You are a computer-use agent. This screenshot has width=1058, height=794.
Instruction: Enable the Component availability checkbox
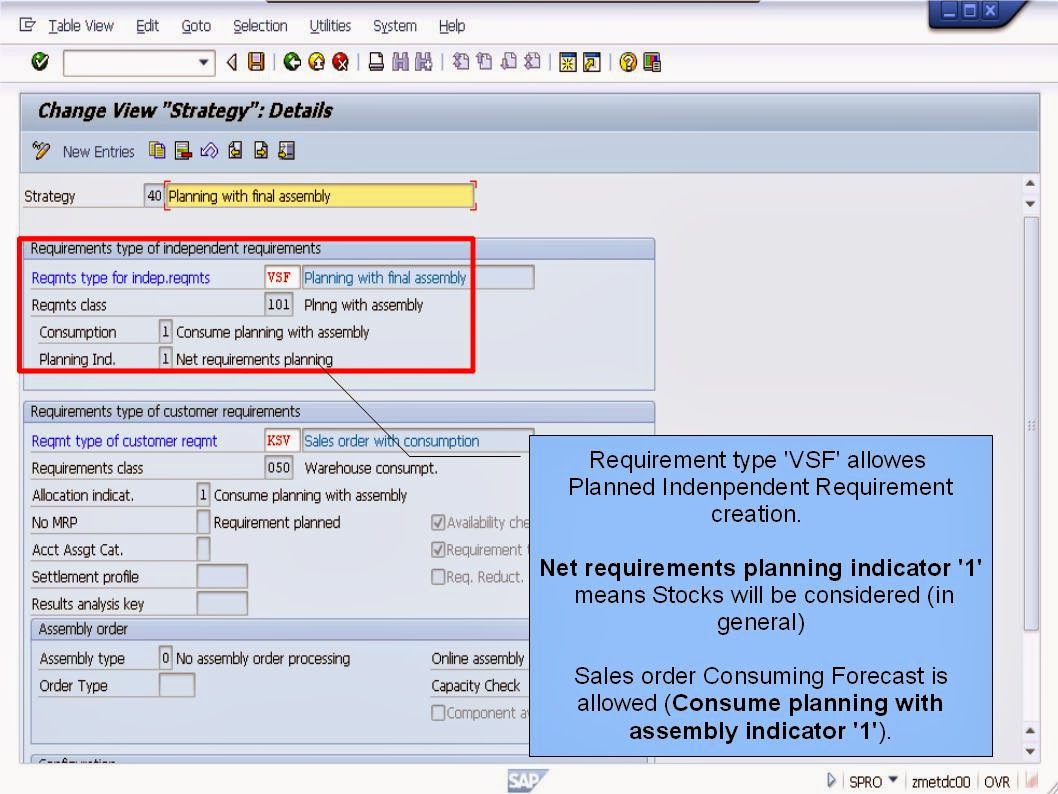coord(437,712)
